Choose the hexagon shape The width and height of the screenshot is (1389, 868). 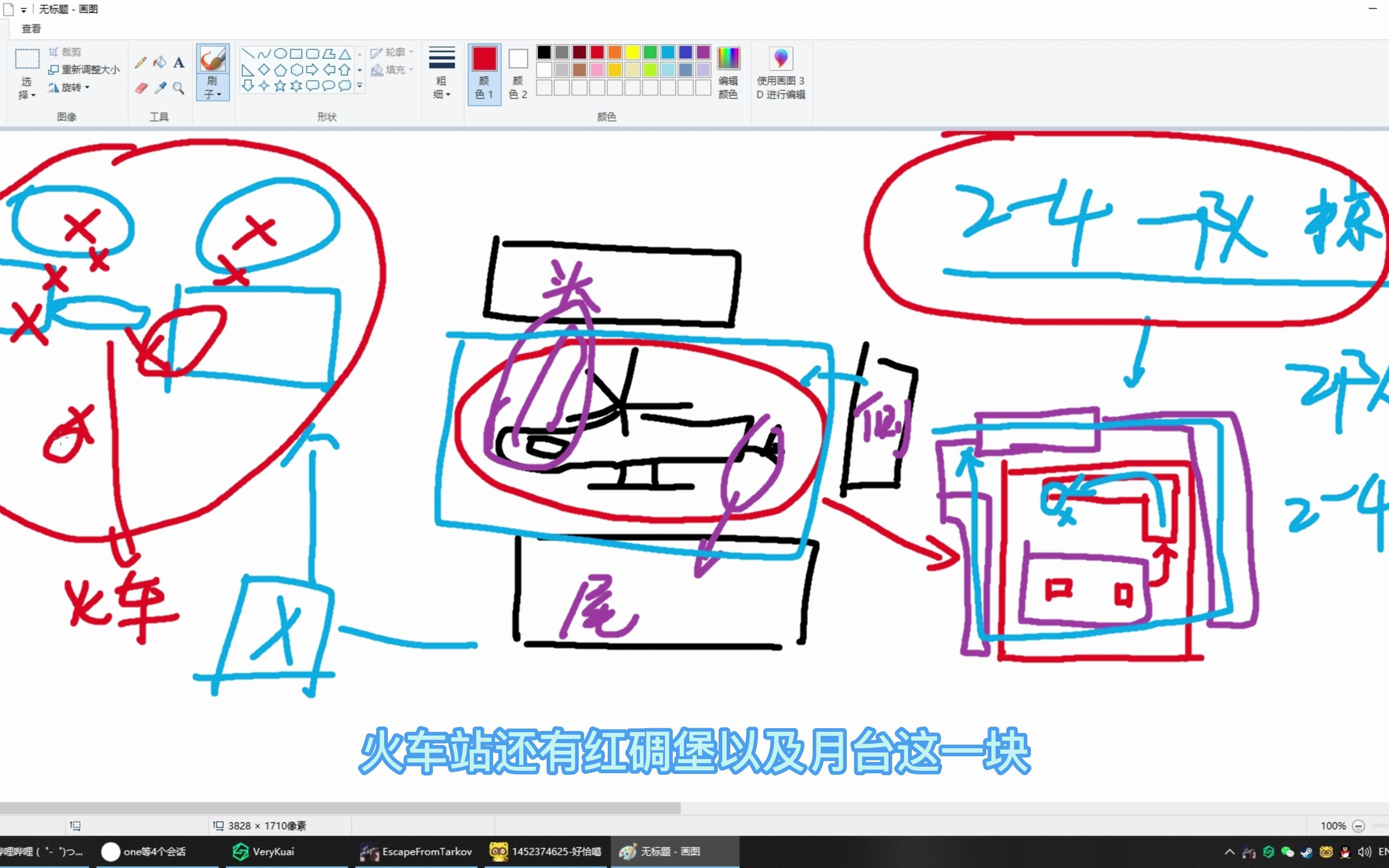296,70
